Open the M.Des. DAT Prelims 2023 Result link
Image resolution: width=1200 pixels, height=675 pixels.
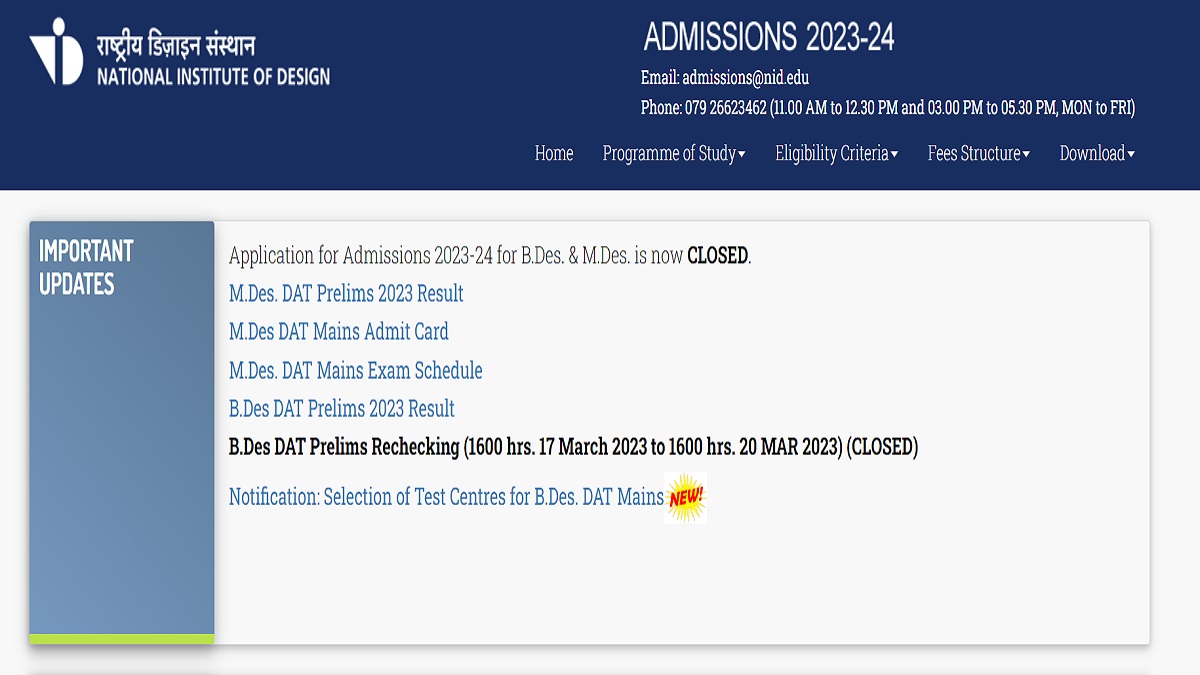click(346, 294)
